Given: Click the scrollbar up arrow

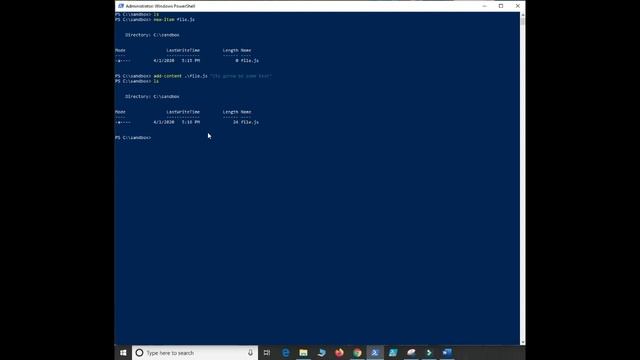Looking at the screenshot, I should click(x=523, y=15).
